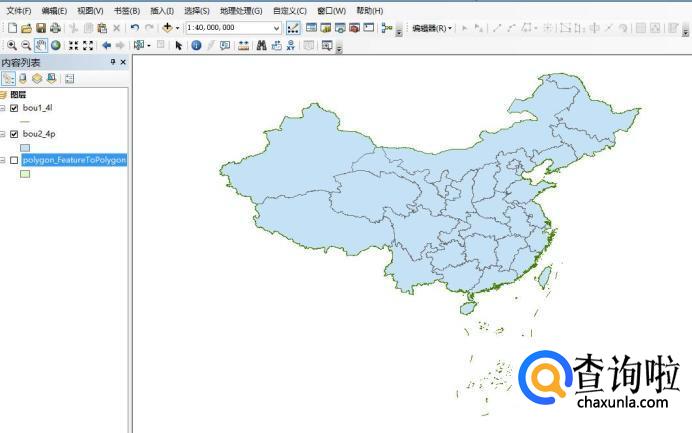Click the bou2_4p blue fill symbol
The image size is (692, 433).
(x=25, y=148)
